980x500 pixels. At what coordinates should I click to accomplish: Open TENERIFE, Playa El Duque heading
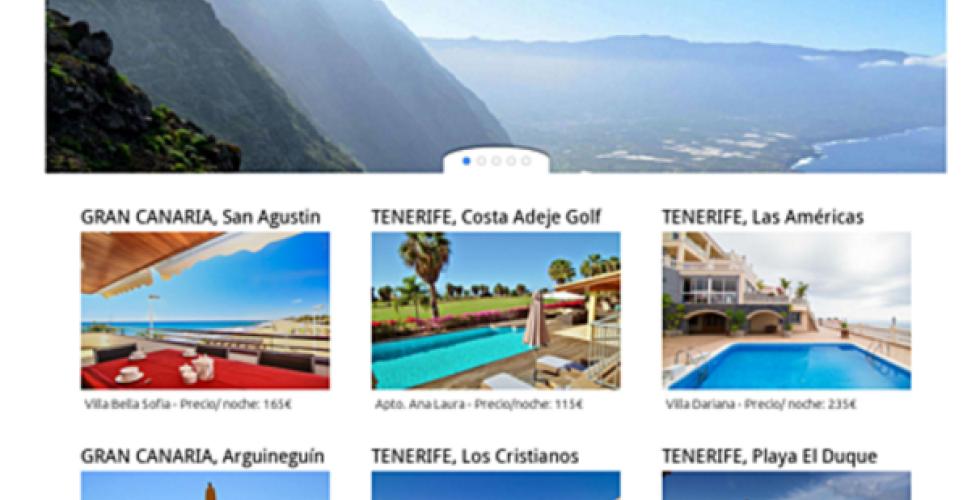tap(770, 456)
